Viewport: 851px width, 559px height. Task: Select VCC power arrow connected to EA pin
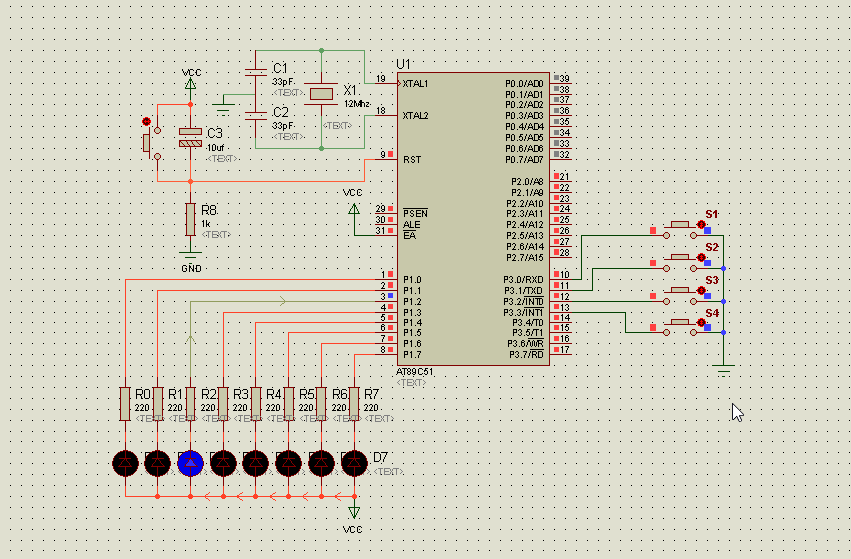(x=354, y=208)
